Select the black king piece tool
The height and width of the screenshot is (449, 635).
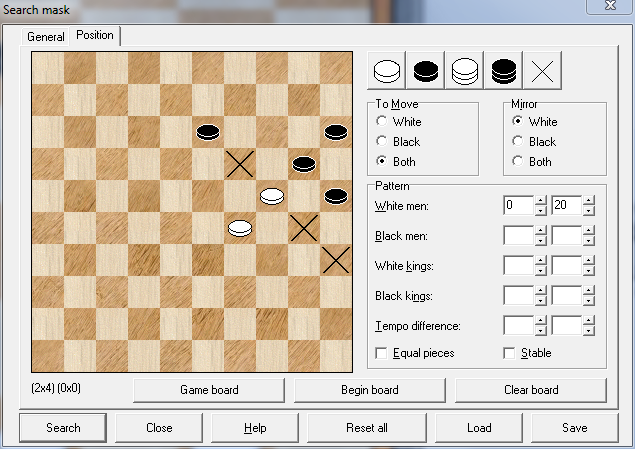coord(504,71)
